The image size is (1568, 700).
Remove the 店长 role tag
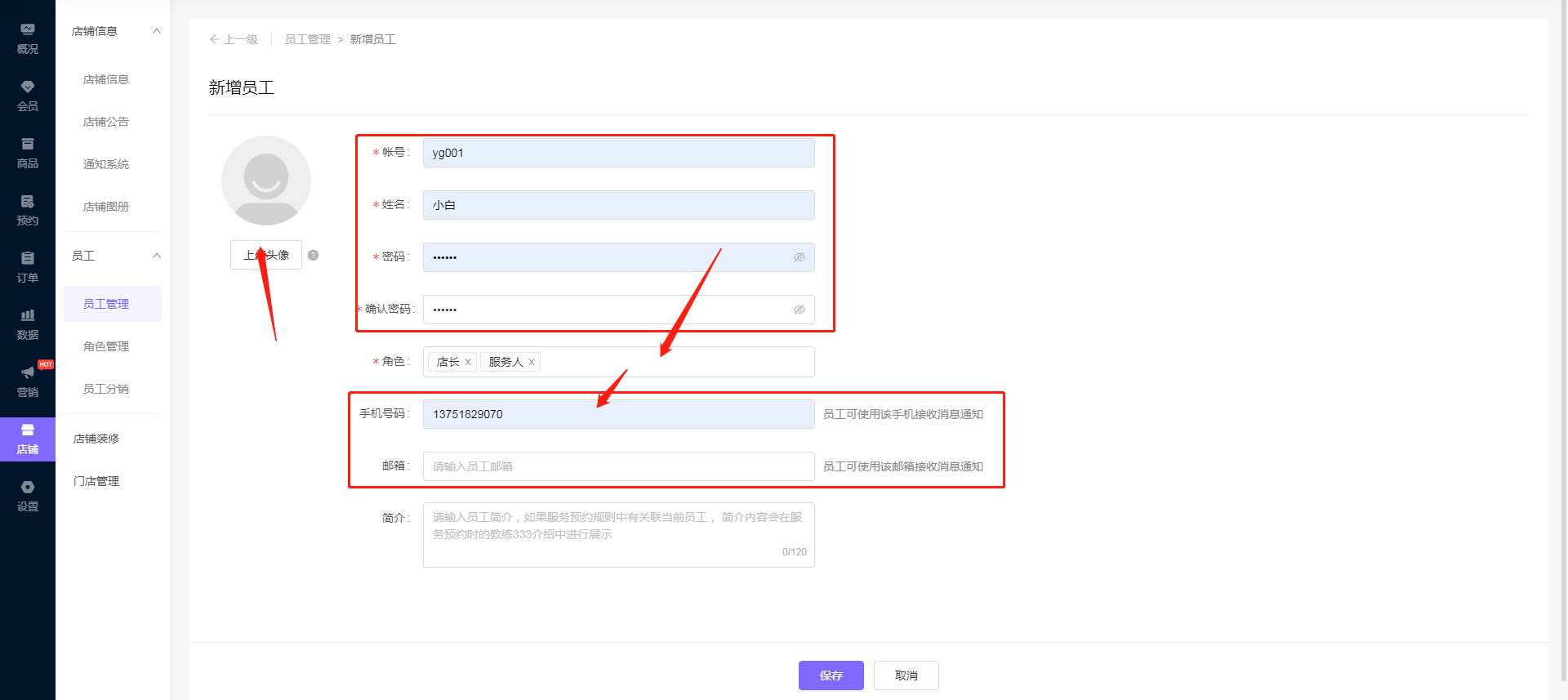click(468, 362)
